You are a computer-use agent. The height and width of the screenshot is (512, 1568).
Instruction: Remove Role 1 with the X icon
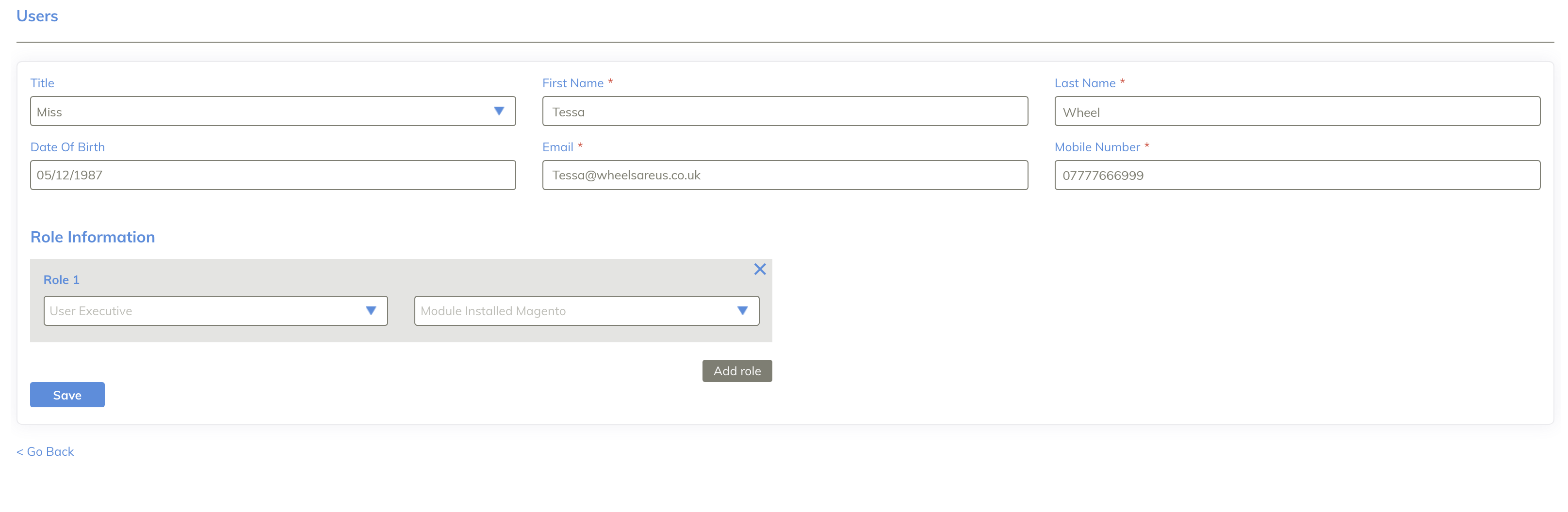pos(759,270)
